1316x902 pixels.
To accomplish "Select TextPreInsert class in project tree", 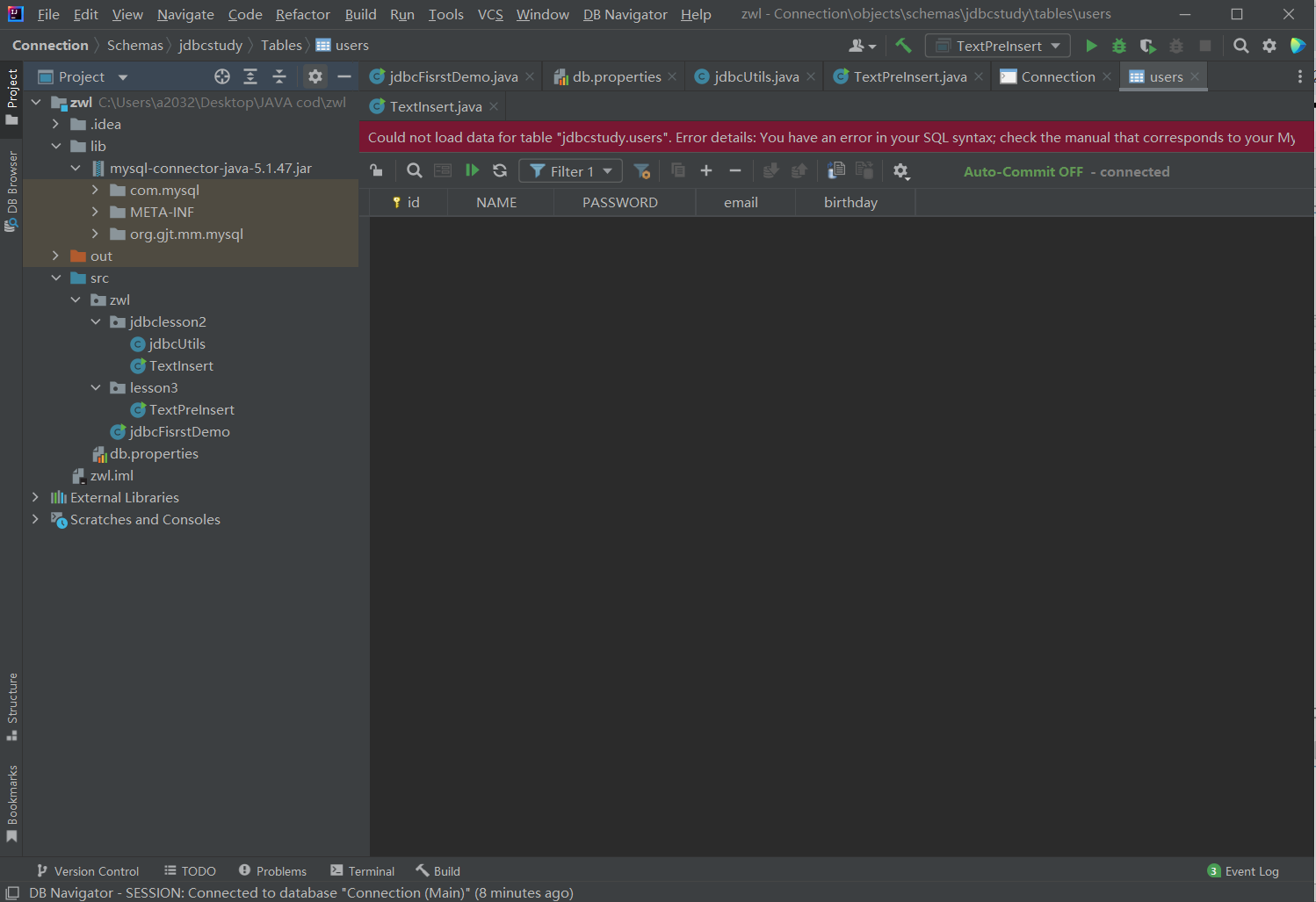I will [x=192, y=409].
